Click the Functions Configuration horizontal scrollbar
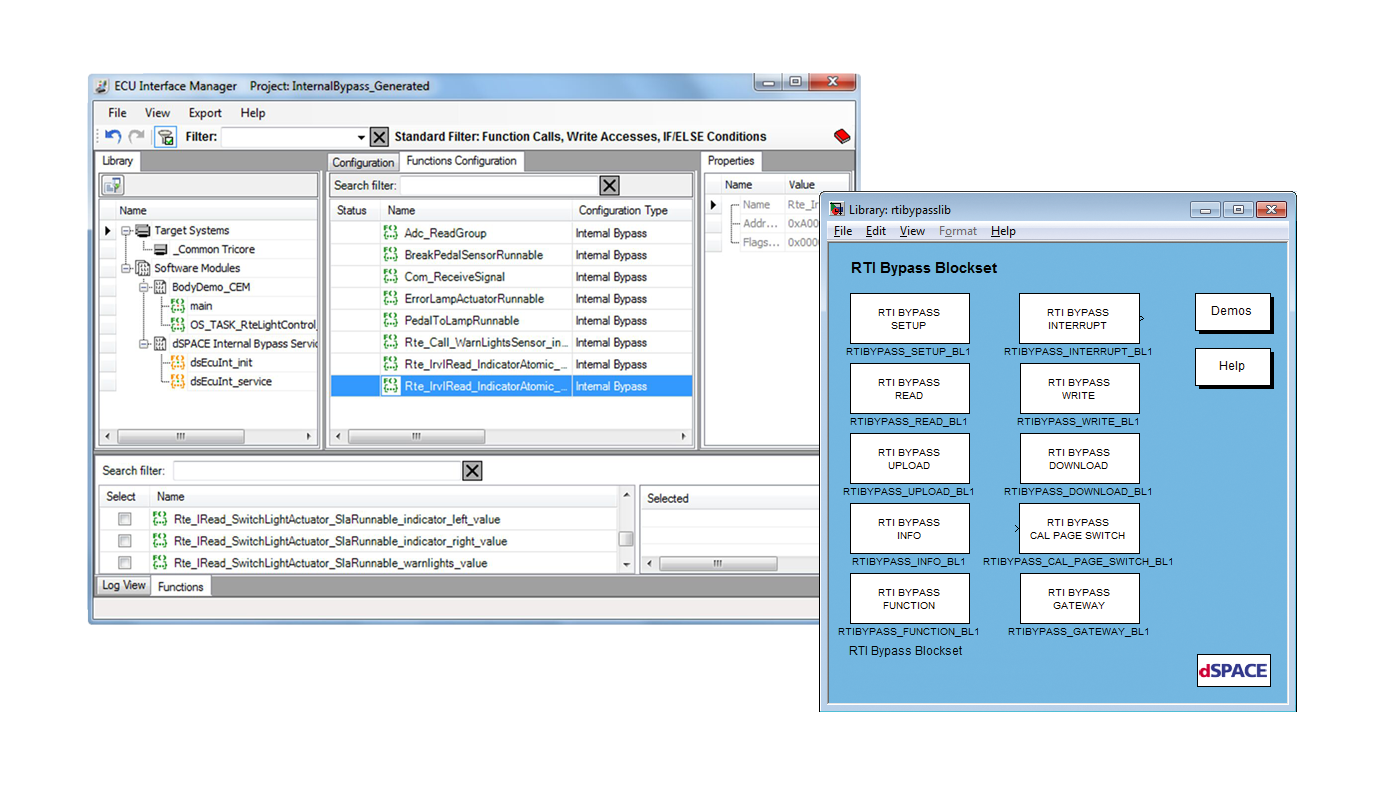This screenshot has height=788, width=1400. 512,437
